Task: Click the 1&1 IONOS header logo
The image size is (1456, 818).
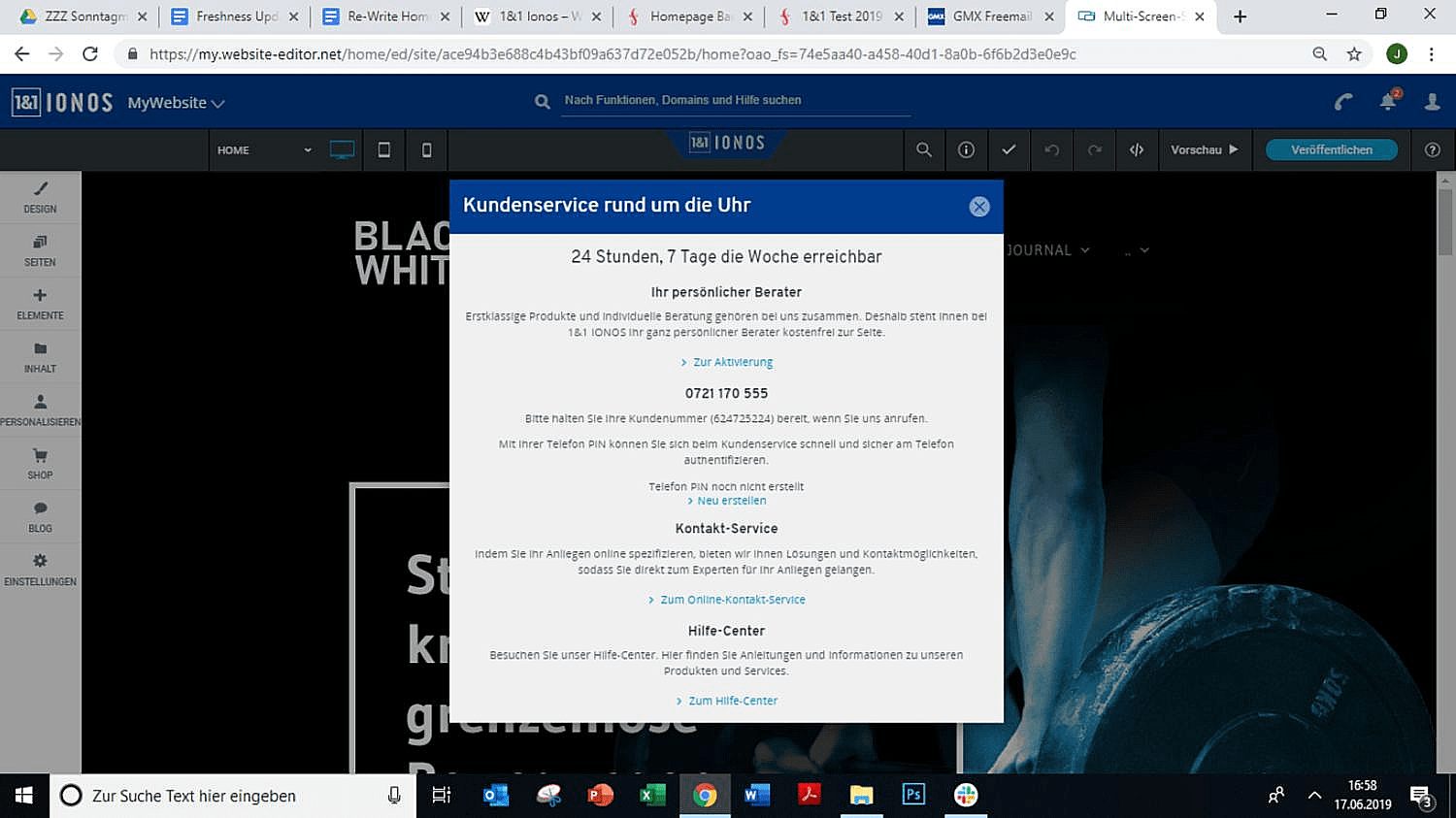Action: [62, 102]
